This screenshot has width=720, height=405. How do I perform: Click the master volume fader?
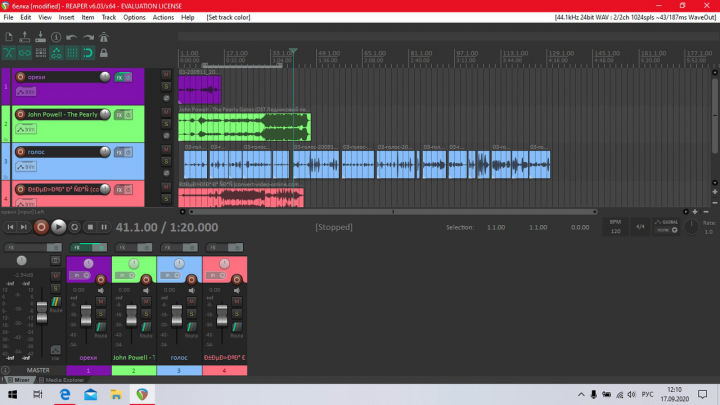(42, 312)
